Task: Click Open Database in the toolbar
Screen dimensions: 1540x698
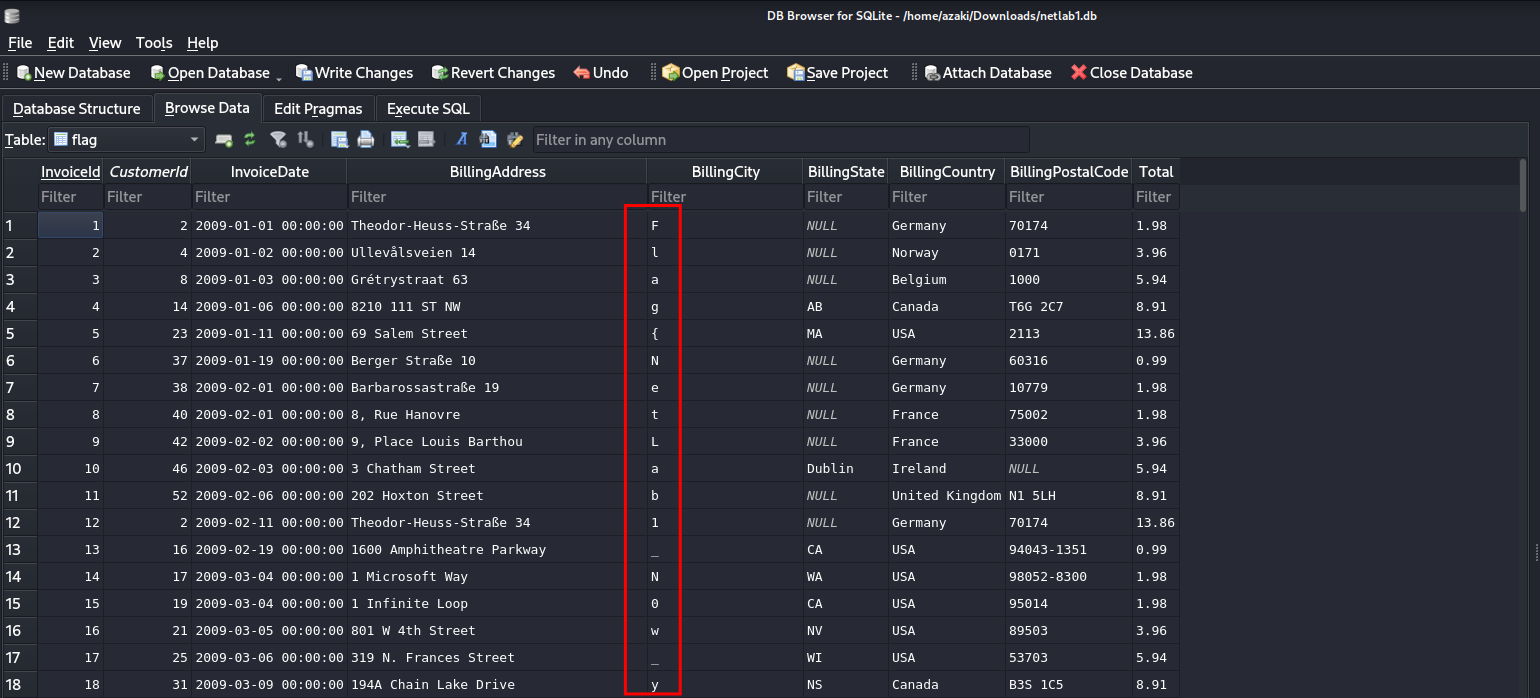Action: [210, 73]
